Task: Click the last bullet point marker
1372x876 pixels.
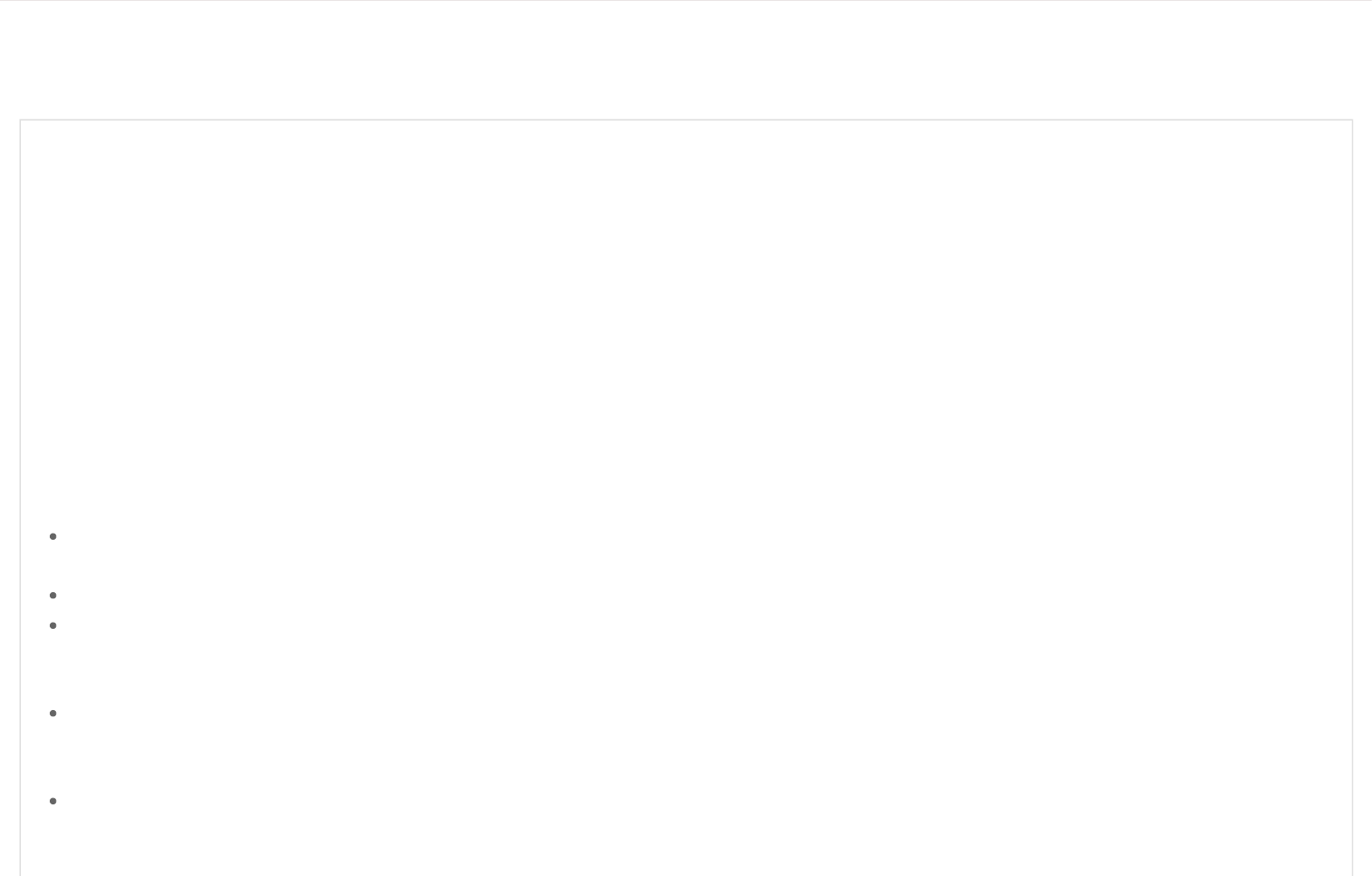Action: click(53, 801)
